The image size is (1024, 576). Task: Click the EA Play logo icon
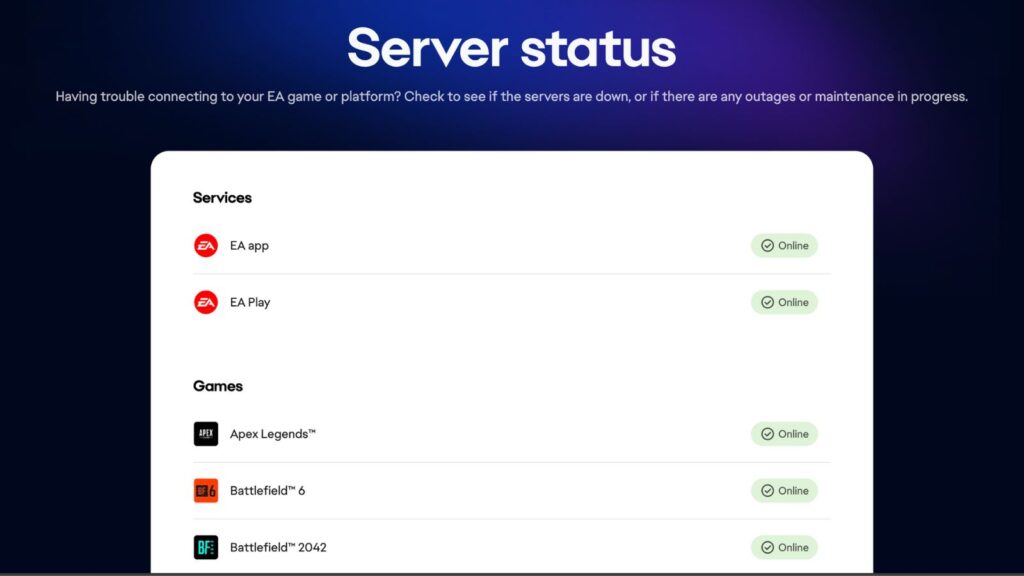205,302
